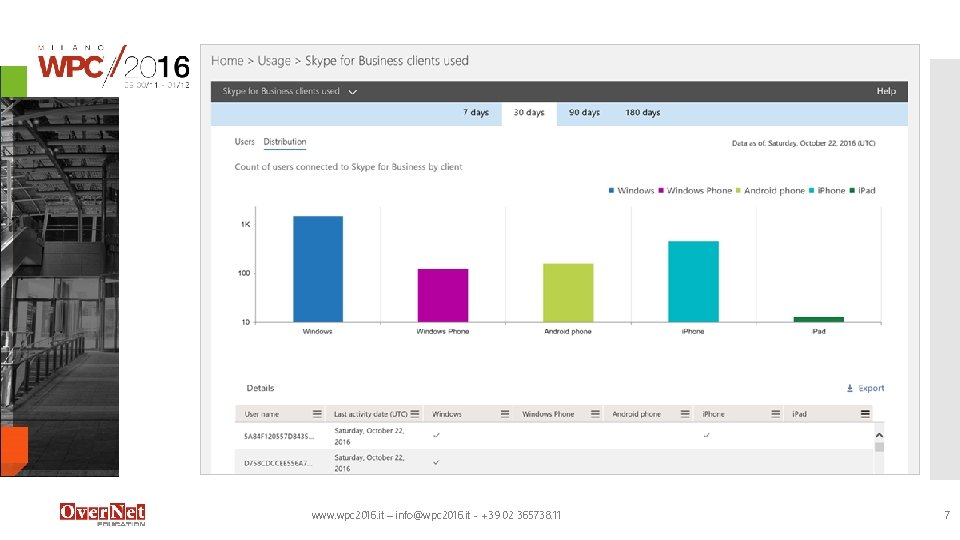960x540 pixels.
Task: Sort by Android phone column header
Action: [x=636, y=414]
